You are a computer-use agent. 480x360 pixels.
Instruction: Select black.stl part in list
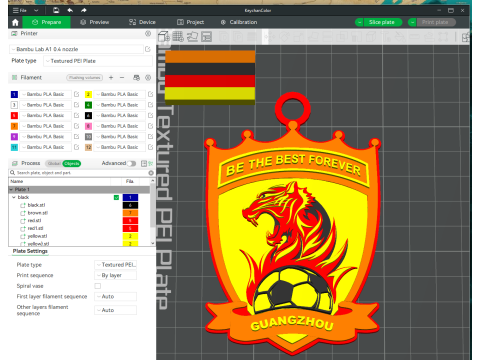coord(36,205)
